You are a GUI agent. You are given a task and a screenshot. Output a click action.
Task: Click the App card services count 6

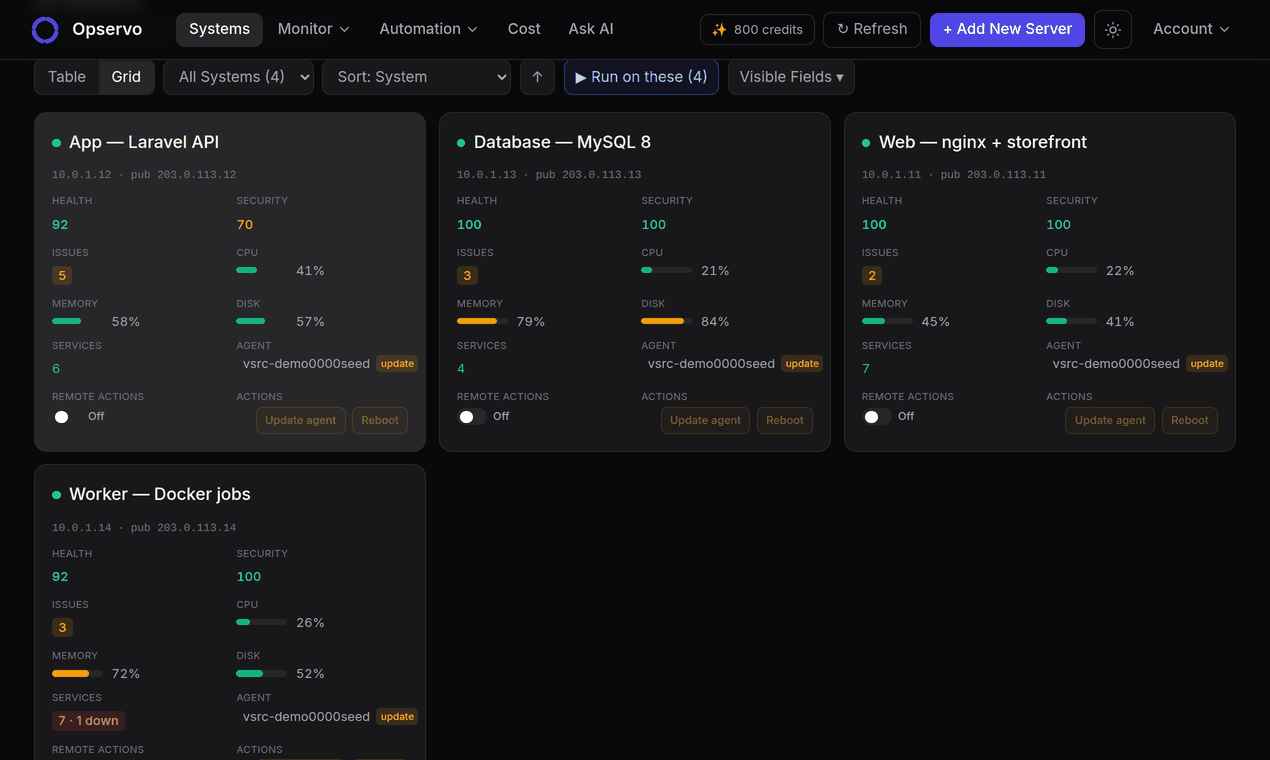click(x=56, y=369)
